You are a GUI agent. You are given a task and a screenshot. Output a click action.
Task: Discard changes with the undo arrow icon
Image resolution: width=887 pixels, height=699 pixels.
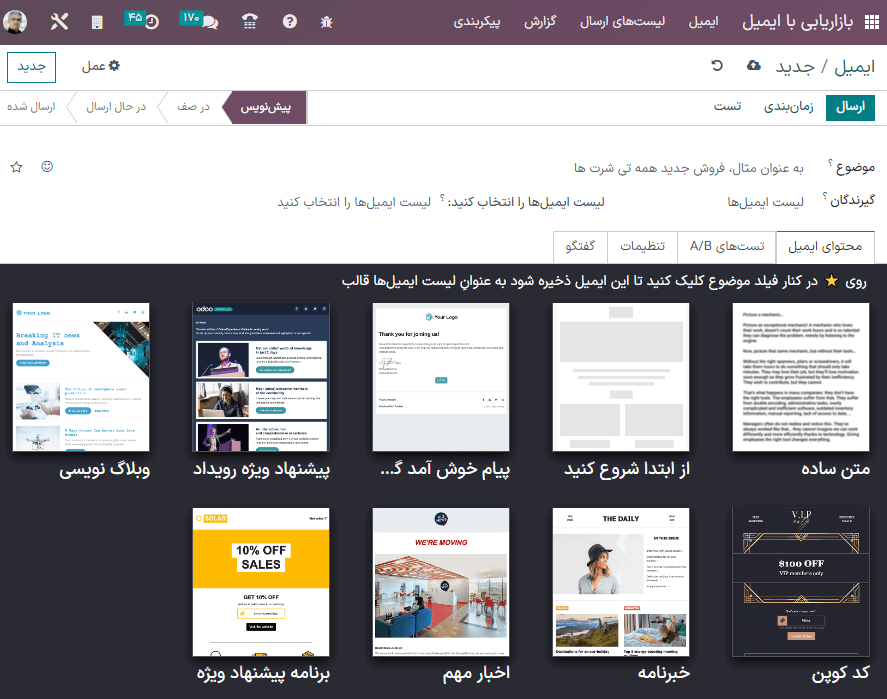click(717, 63)
